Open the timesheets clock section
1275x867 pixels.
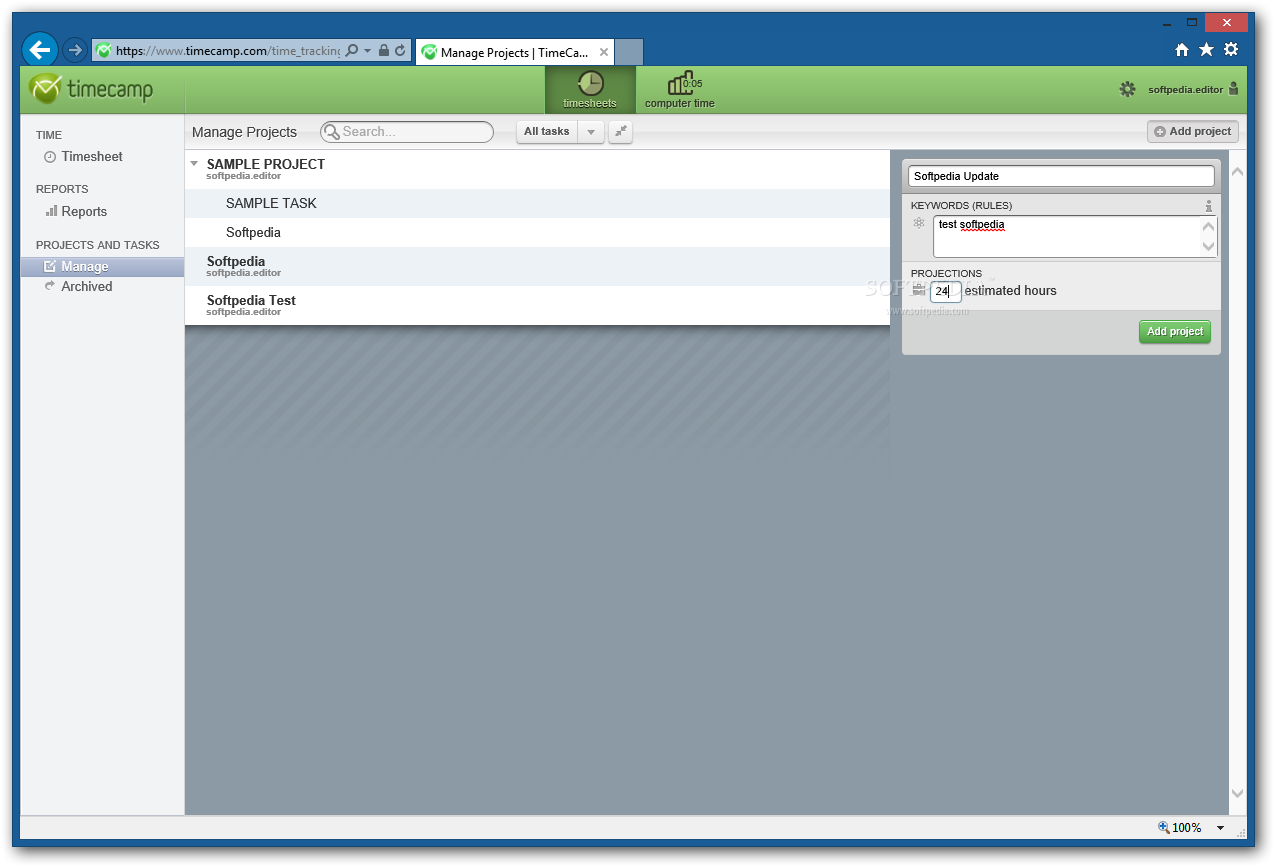[x=590, y=90]
